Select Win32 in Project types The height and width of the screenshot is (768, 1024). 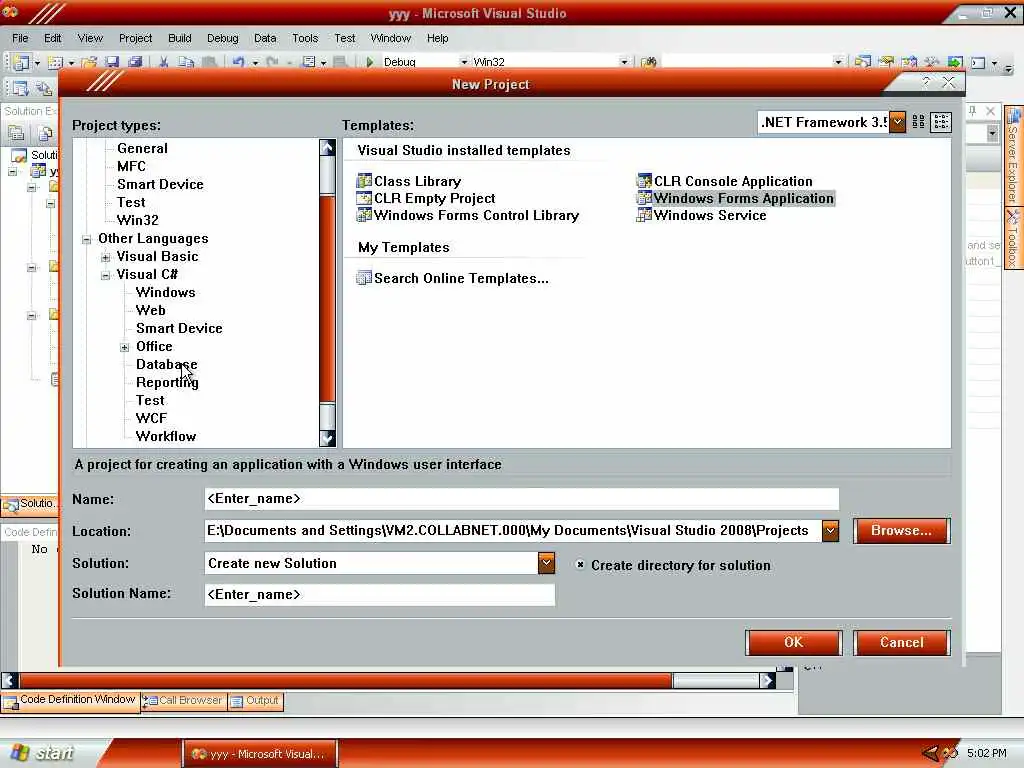point(137,220)
